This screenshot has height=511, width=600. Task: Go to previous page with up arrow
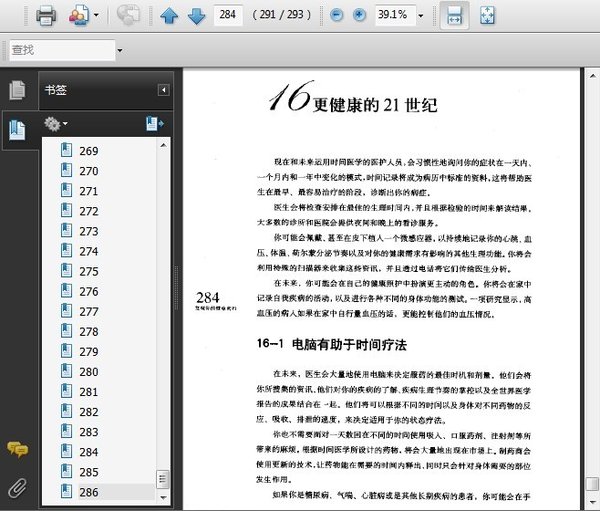[169, 15]
